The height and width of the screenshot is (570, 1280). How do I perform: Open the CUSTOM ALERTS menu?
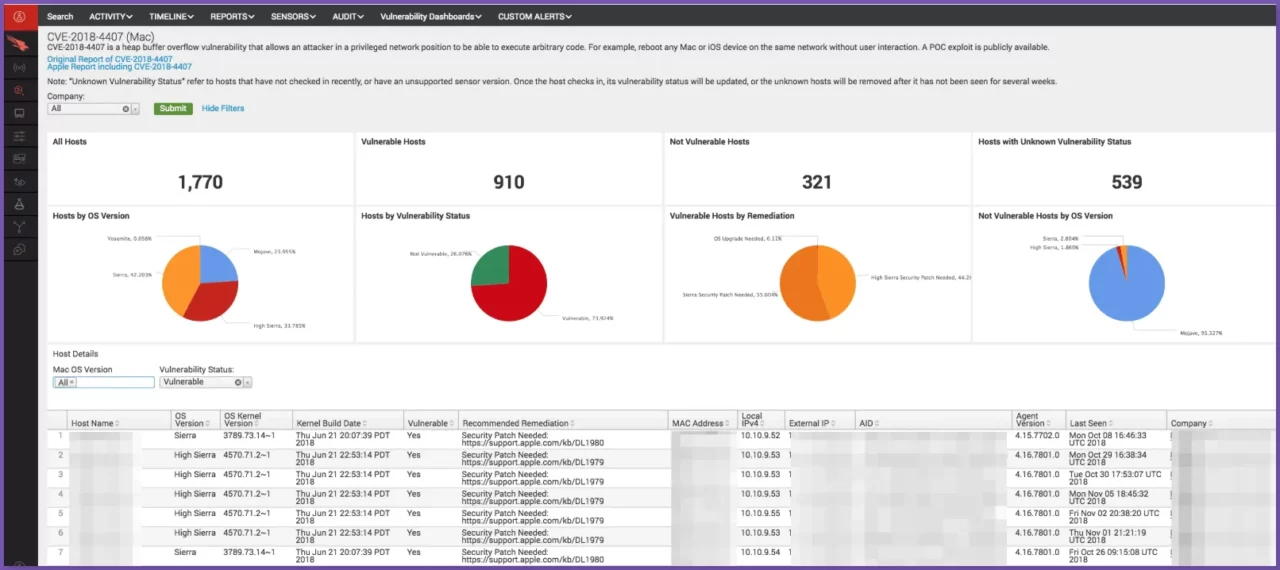coord(534,16)
